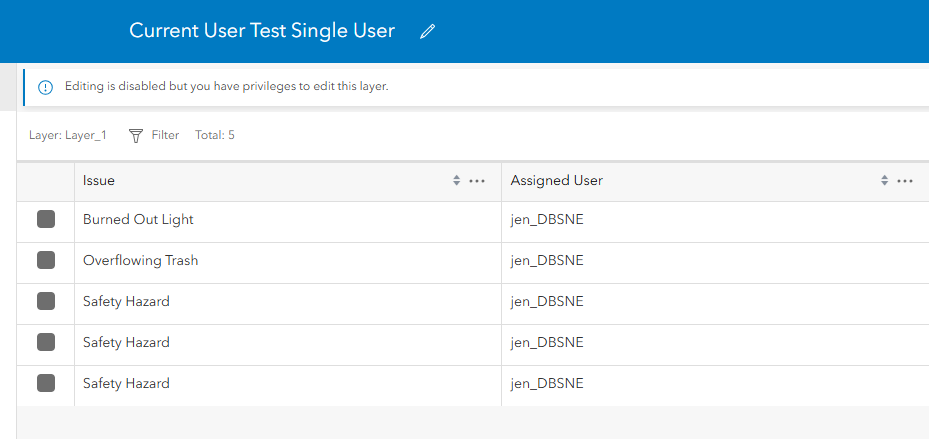
Task: Click the Overflowing Trash cell
Action: 140,261
